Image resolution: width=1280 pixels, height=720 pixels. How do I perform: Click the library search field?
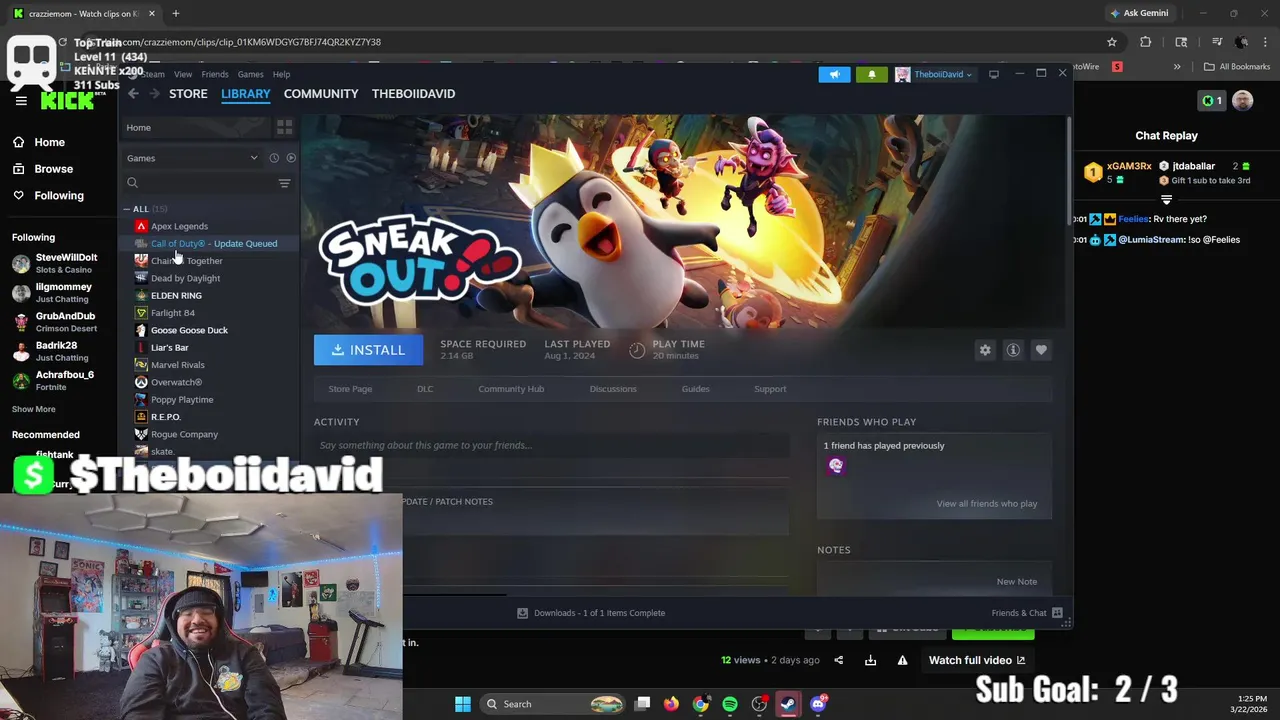pos(197,183)
